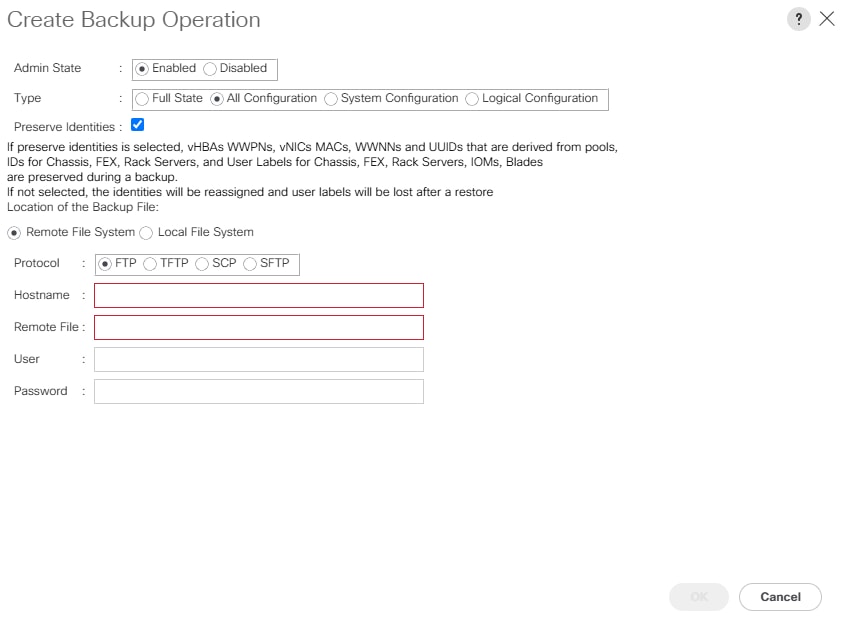Select Enabled admin state

(x=142, y=69)
